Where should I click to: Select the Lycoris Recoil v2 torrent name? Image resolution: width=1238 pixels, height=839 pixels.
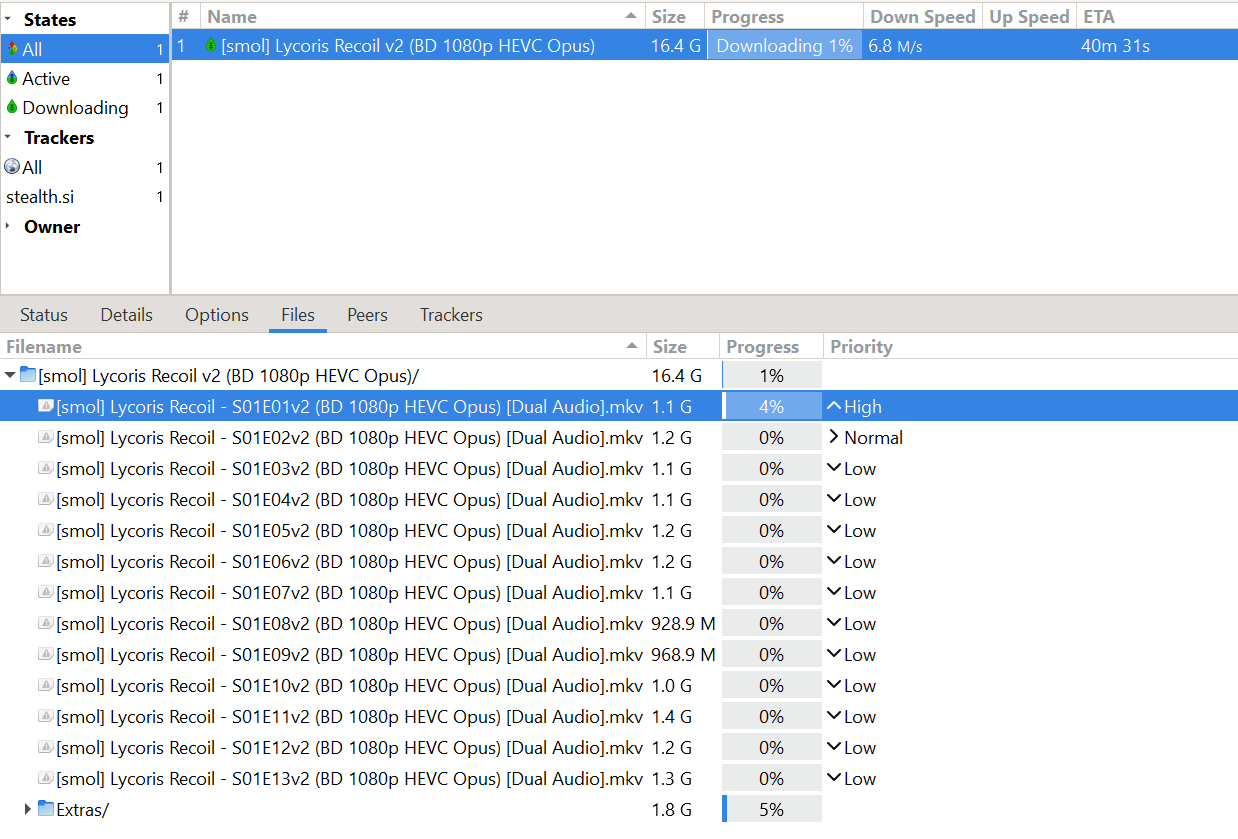coord(408,45)
